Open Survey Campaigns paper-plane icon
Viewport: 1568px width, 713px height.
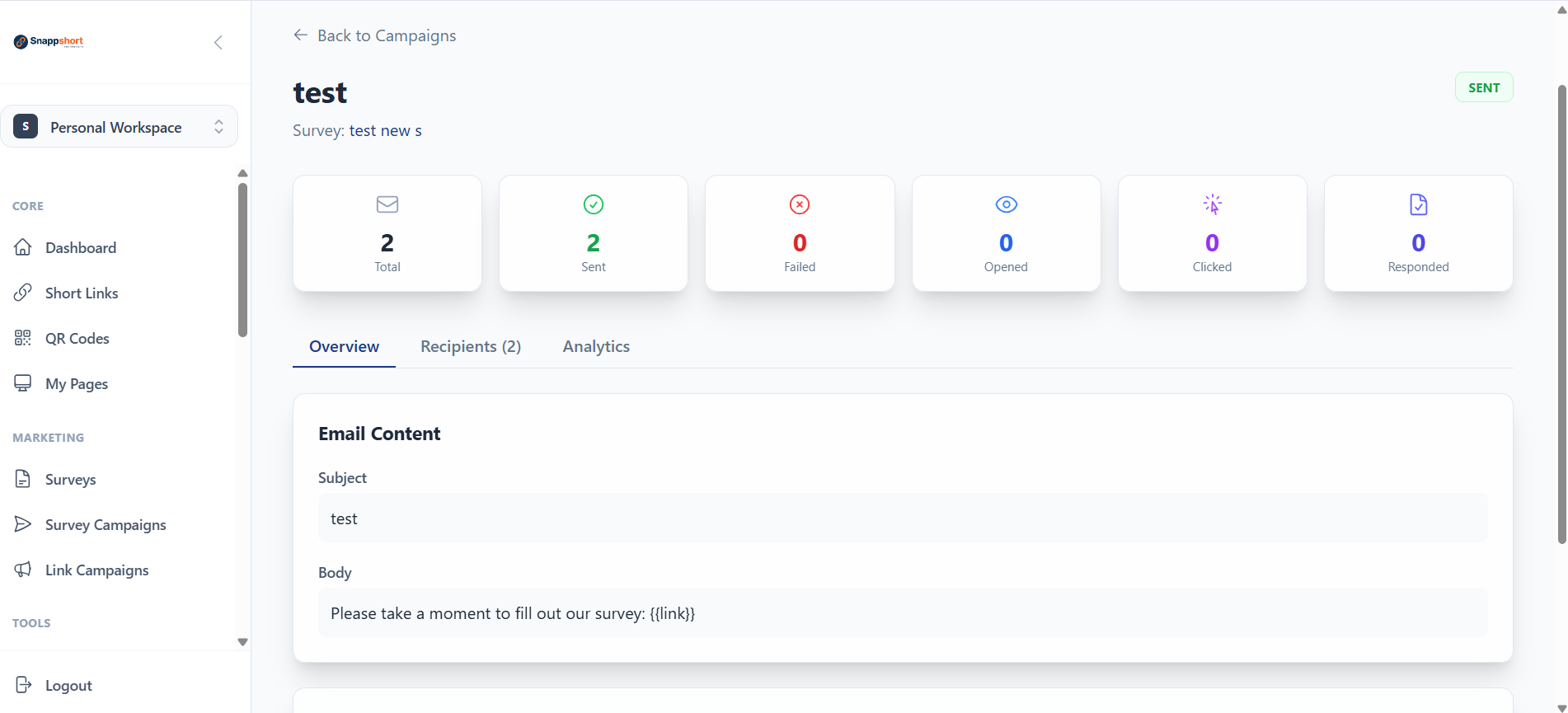(23, 524)
